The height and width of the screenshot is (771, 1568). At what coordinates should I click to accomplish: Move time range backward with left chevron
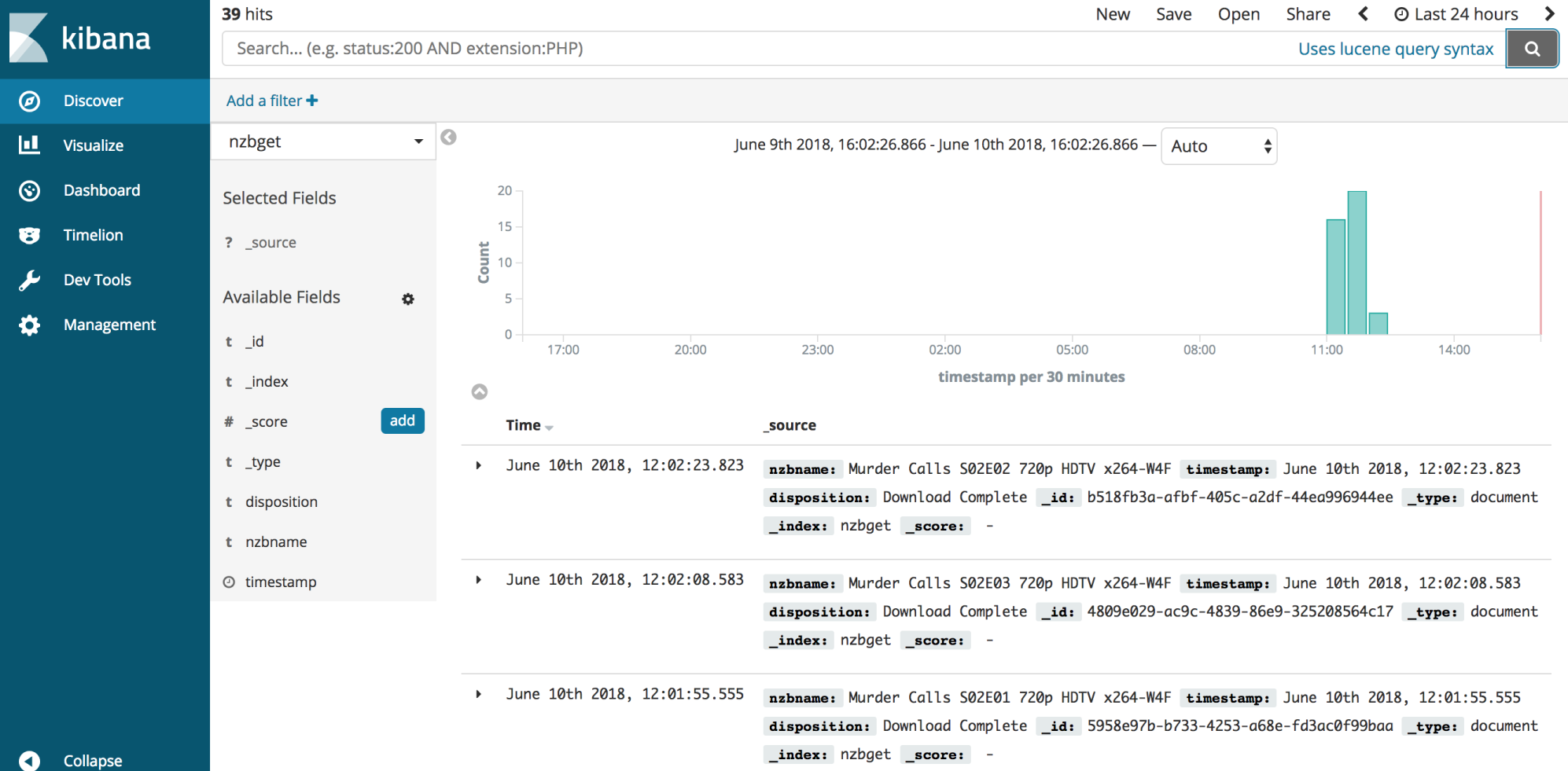point(1364,14)
